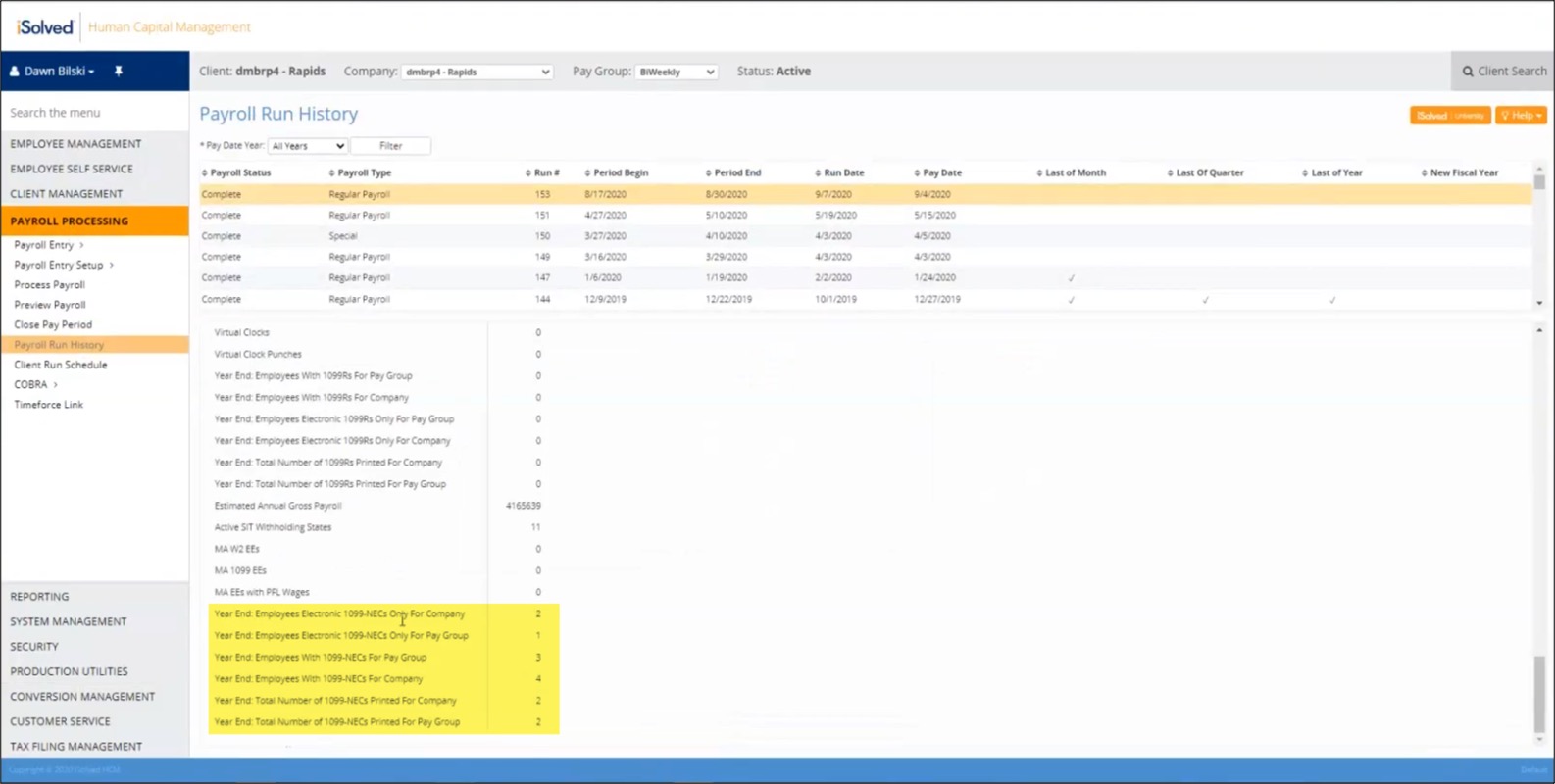Click the Filter button
1555x784 pixels.
[x=390, y=146]
